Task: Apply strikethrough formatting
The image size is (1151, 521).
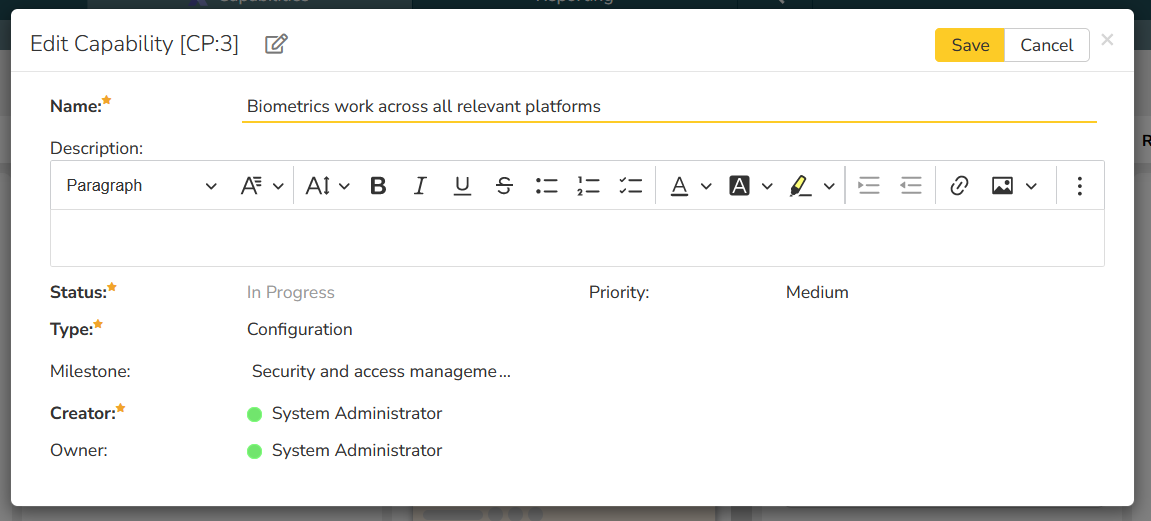Action: click(504, 186)
